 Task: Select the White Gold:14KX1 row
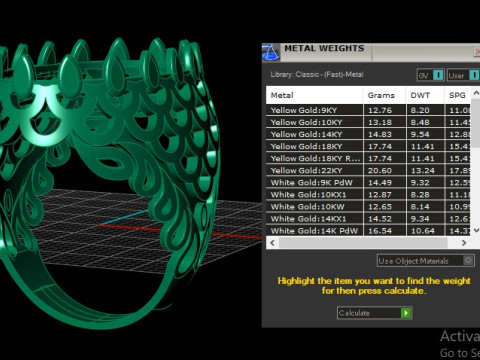click(x=368, y=219)
